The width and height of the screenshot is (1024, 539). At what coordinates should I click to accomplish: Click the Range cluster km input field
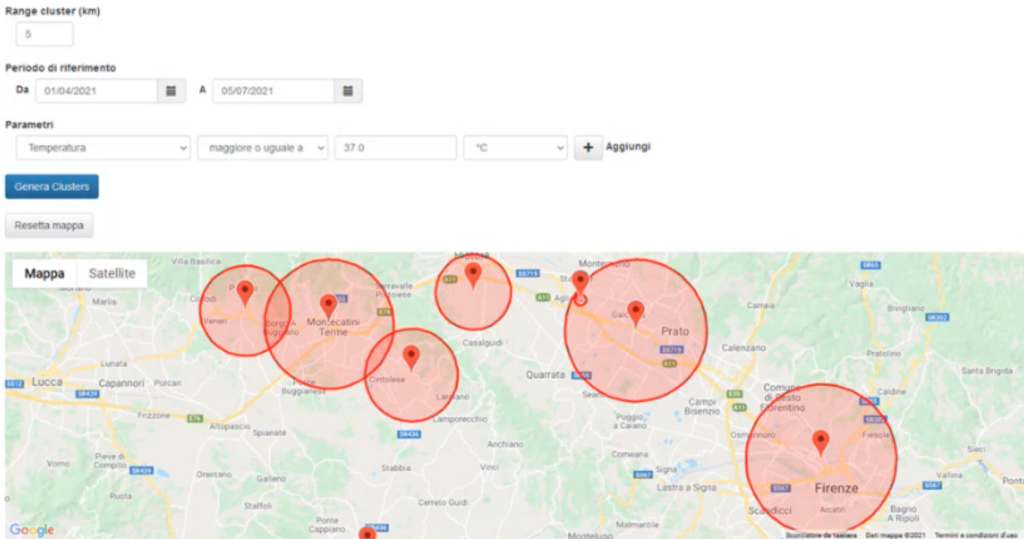tap(44, 34)
